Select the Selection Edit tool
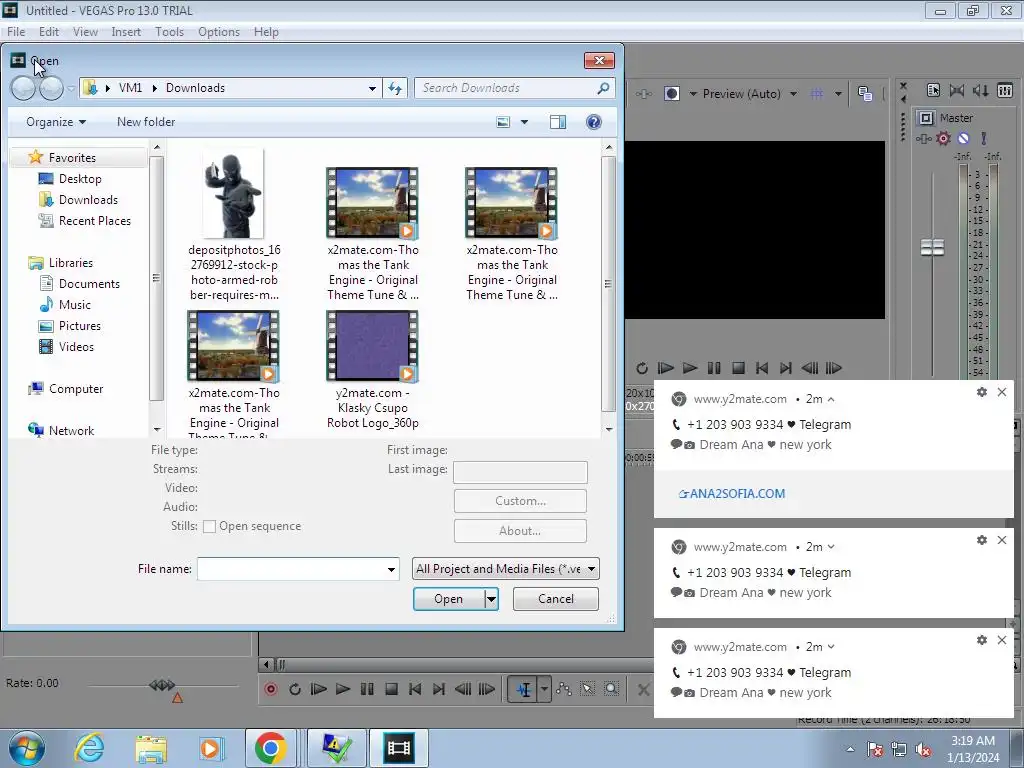 pos(587,689)
